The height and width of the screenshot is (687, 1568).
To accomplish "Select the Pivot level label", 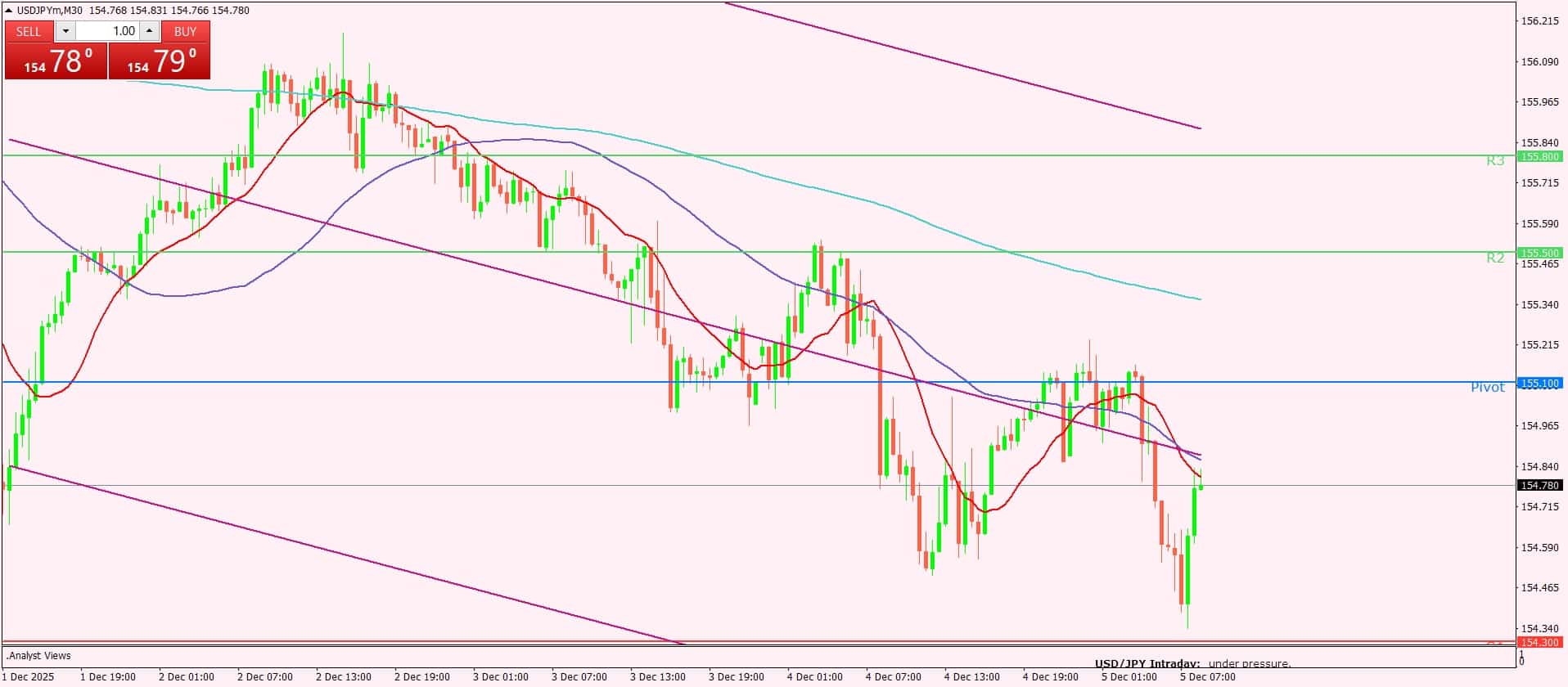I will pos(1487,388).
